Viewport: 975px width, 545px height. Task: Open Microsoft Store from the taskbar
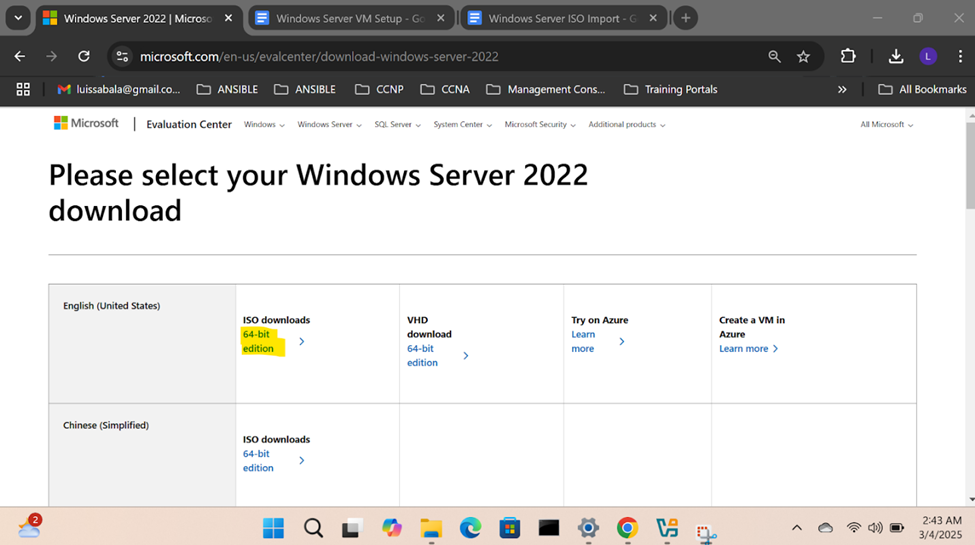tap(509, 528)
